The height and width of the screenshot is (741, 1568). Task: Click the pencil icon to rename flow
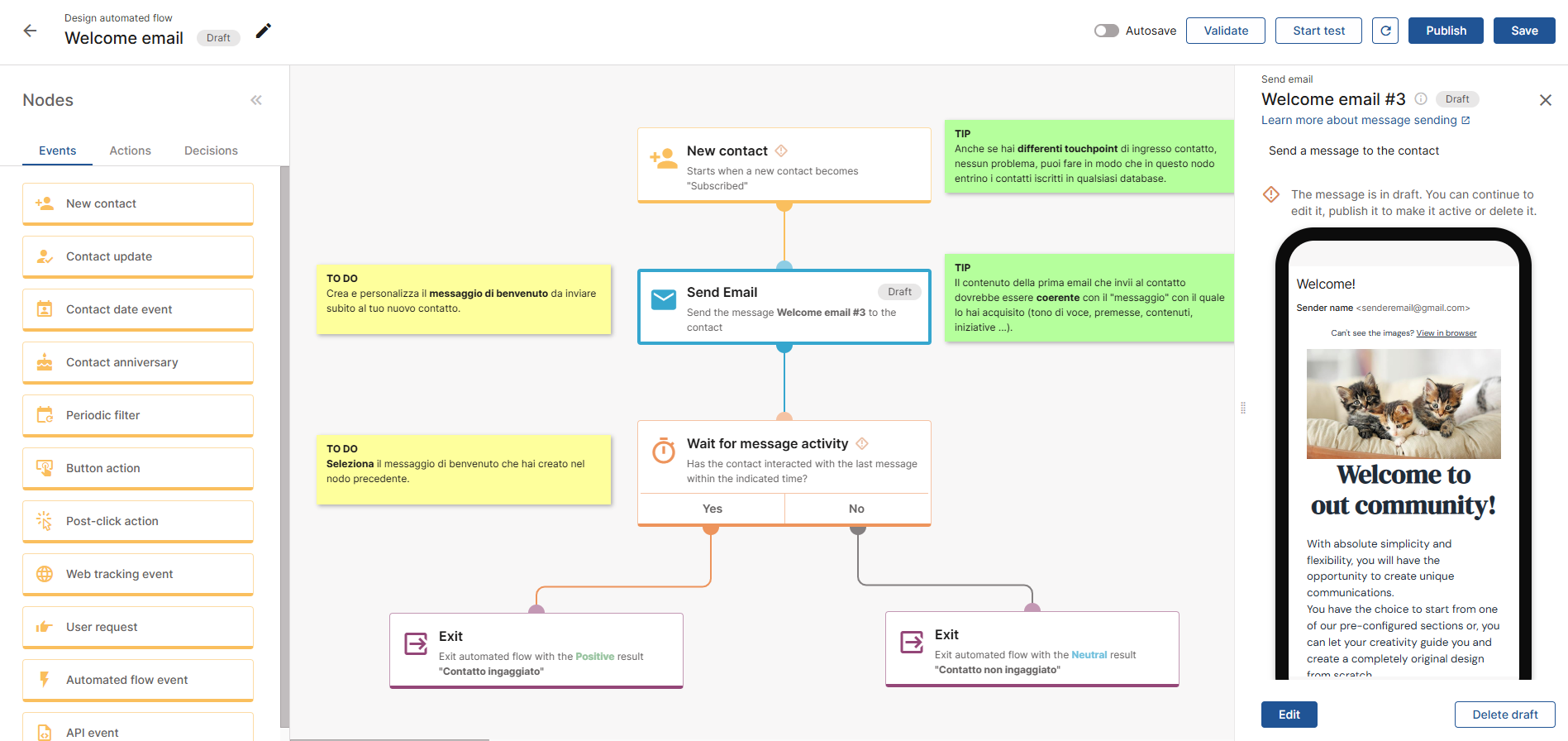pyautogui.click(x=263, y=31)
